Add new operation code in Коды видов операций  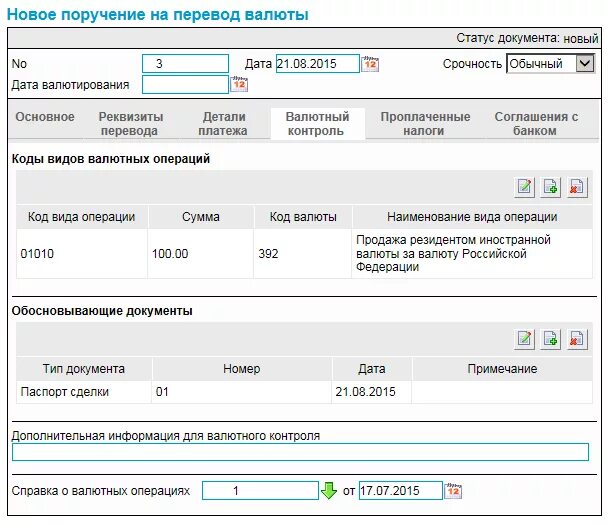click(550, 187)
